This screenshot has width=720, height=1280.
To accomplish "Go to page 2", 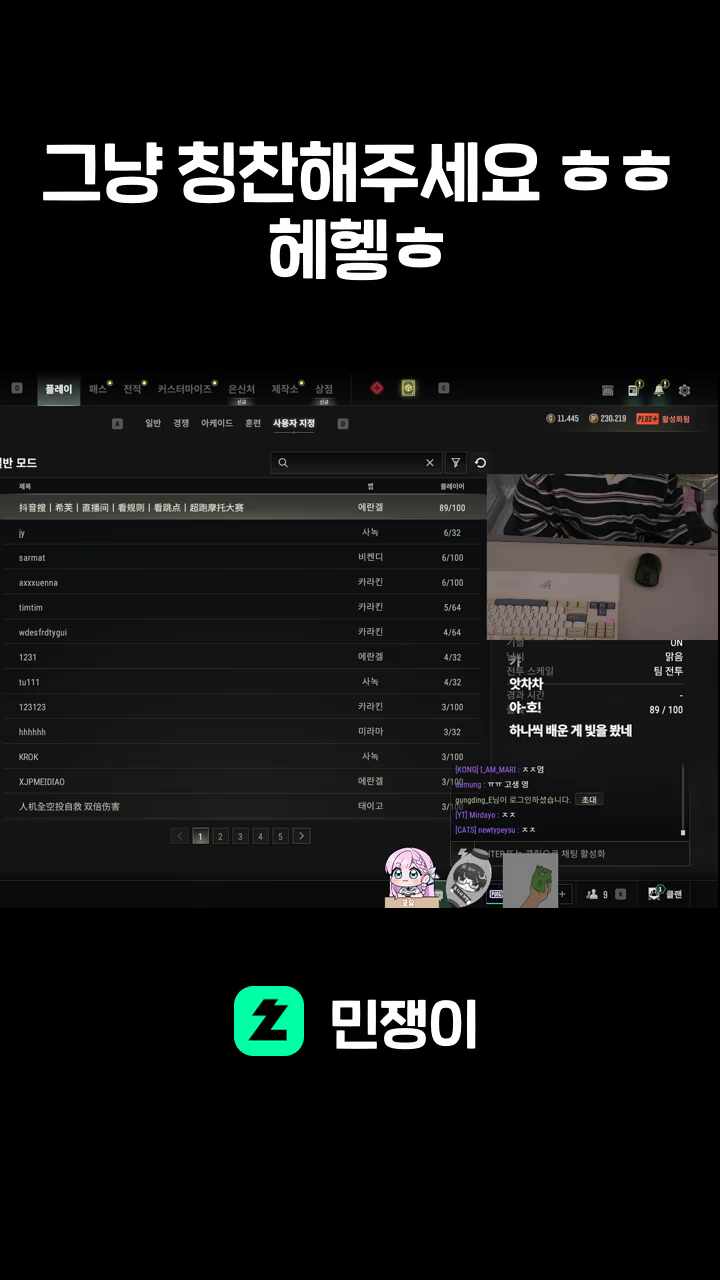I will 220,836.
